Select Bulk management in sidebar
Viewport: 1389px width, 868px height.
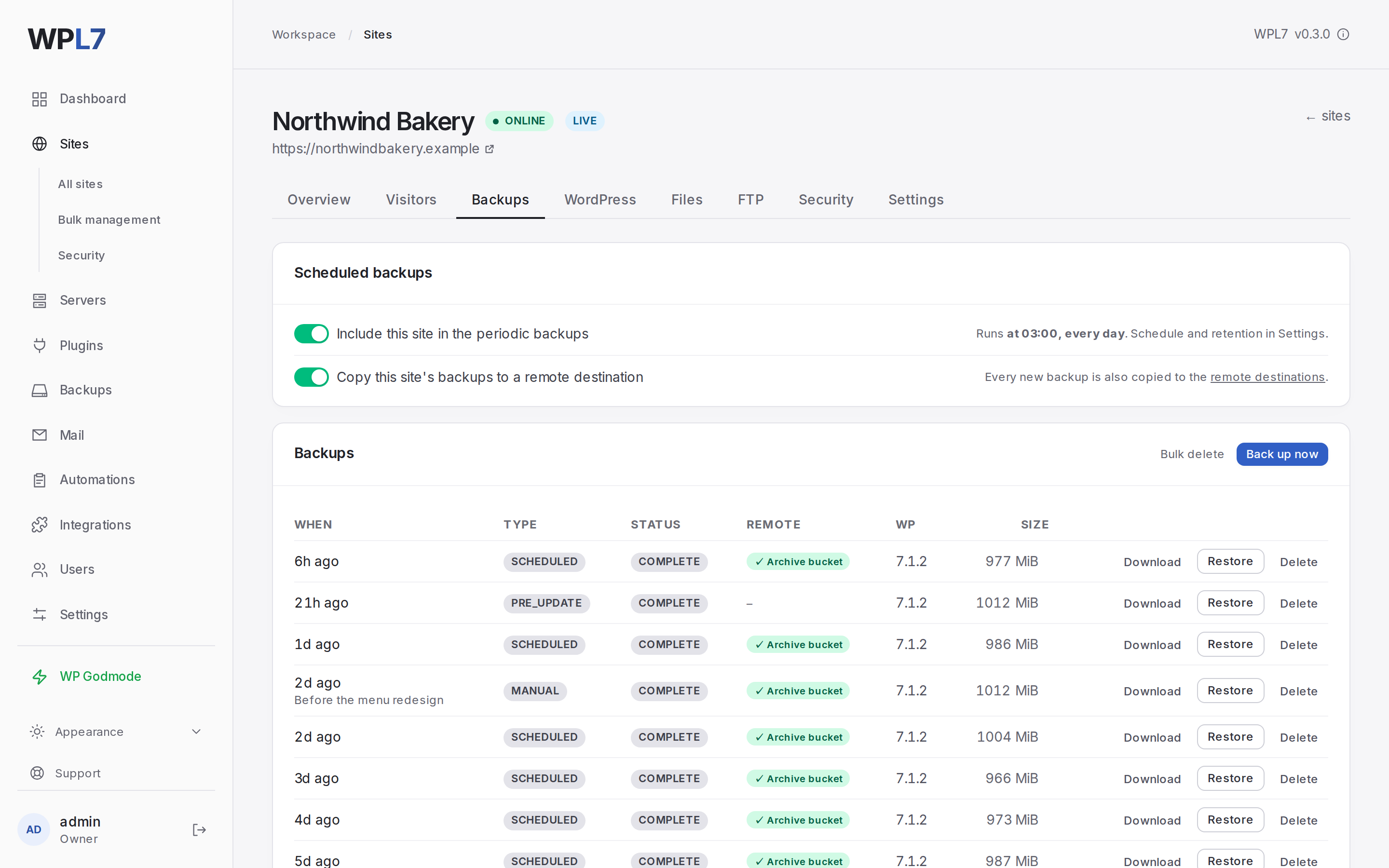pyautogui.click(x=109, y=220)
